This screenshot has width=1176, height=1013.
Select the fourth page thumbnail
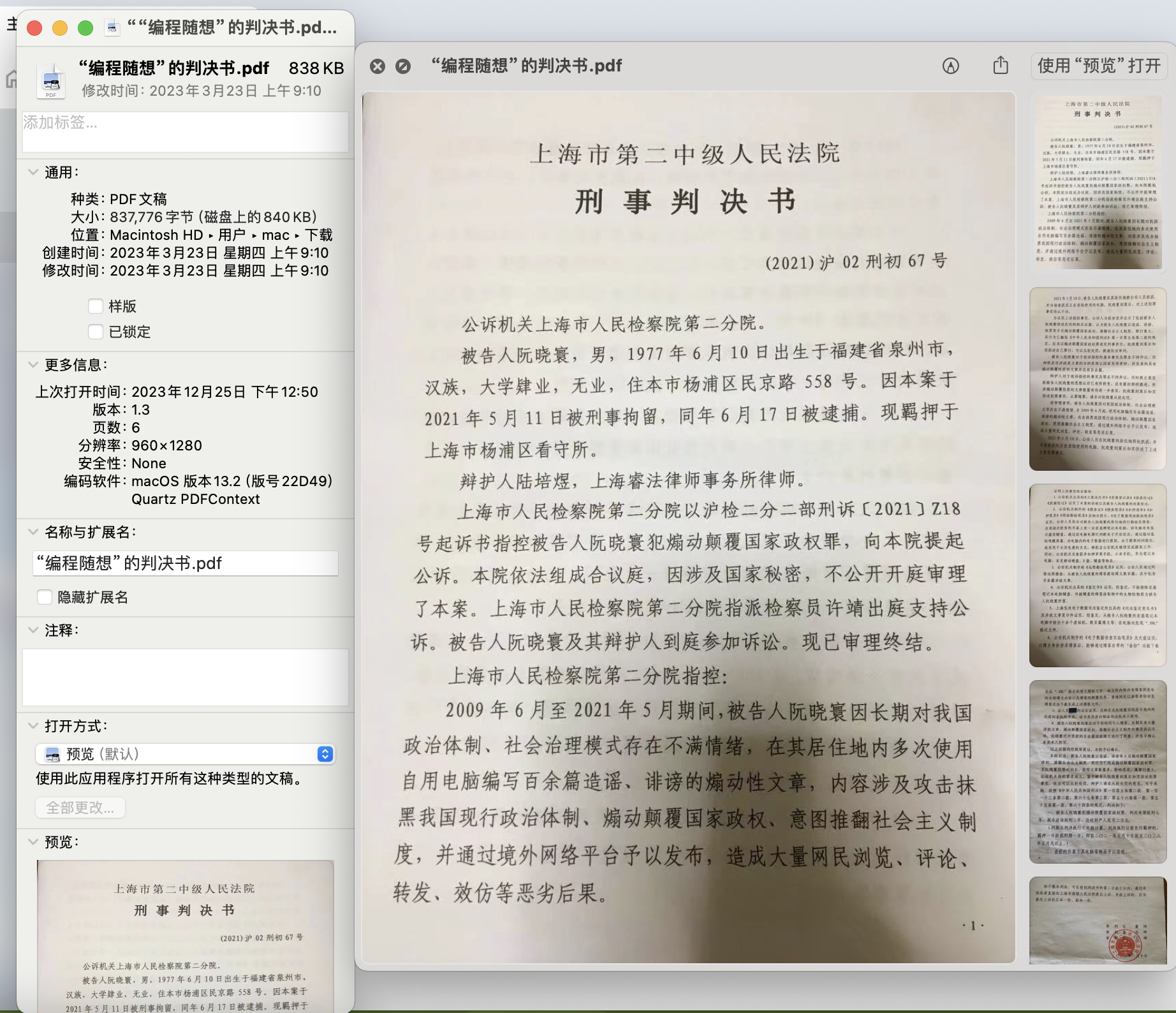1098,772
